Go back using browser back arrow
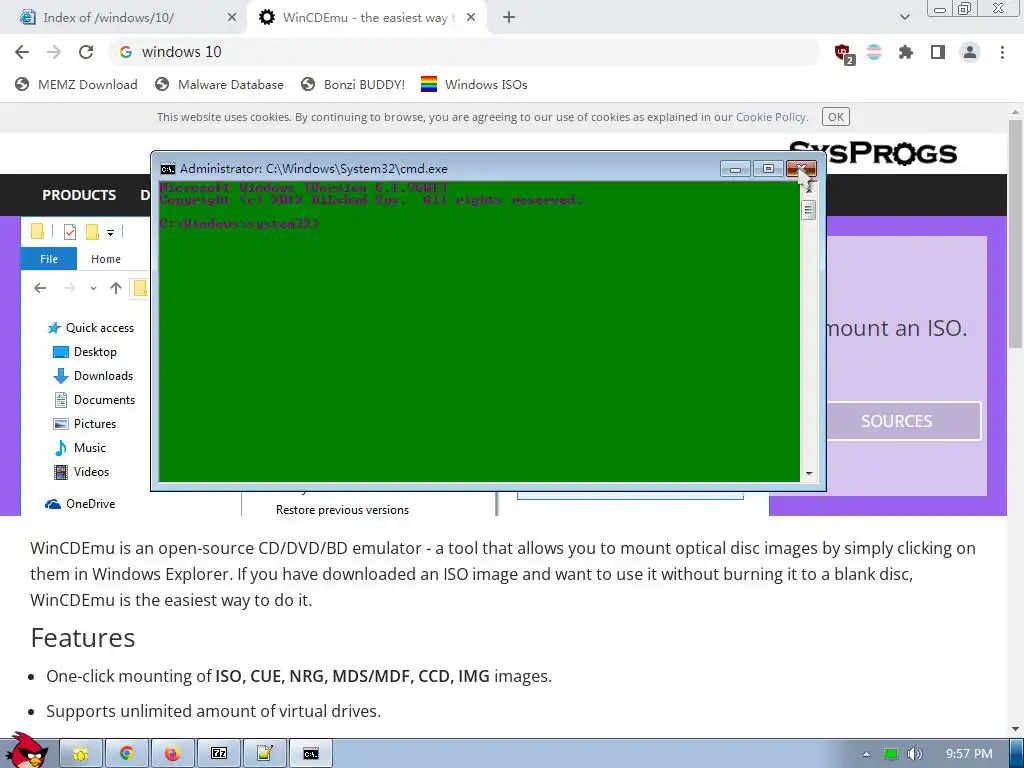Viewport: 1024px width, 768px height. click(x=22, y=52)
